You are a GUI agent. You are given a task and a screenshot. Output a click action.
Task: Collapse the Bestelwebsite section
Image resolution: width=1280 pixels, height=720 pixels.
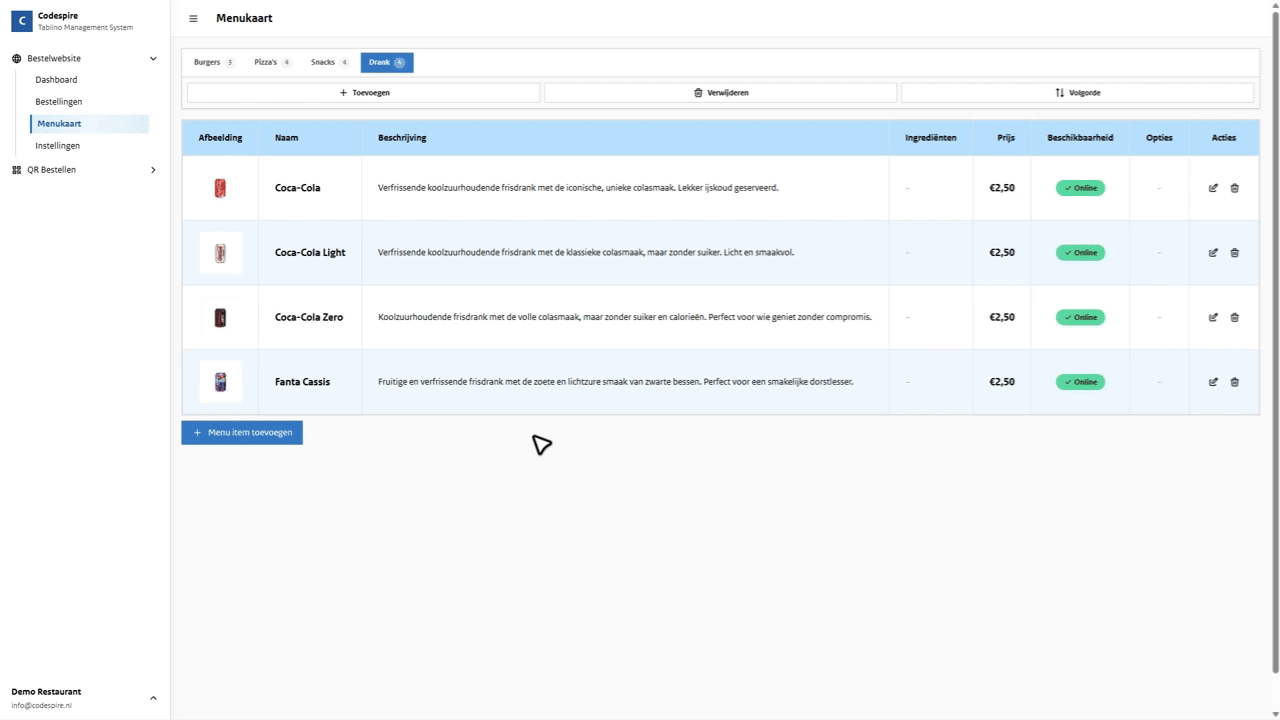[152, 58]
